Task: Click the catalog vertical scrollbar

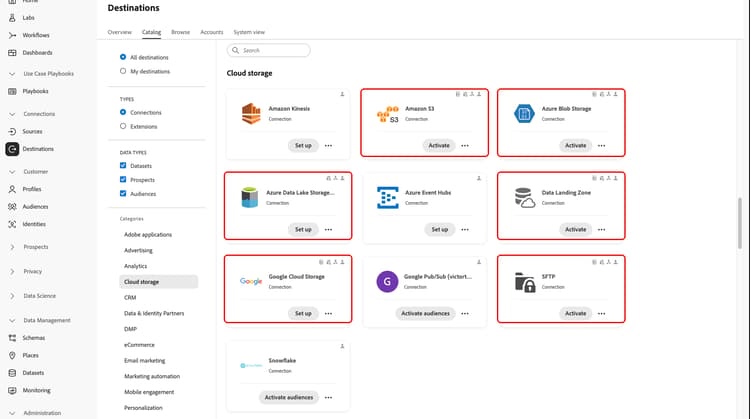Action: coord(740,223)
